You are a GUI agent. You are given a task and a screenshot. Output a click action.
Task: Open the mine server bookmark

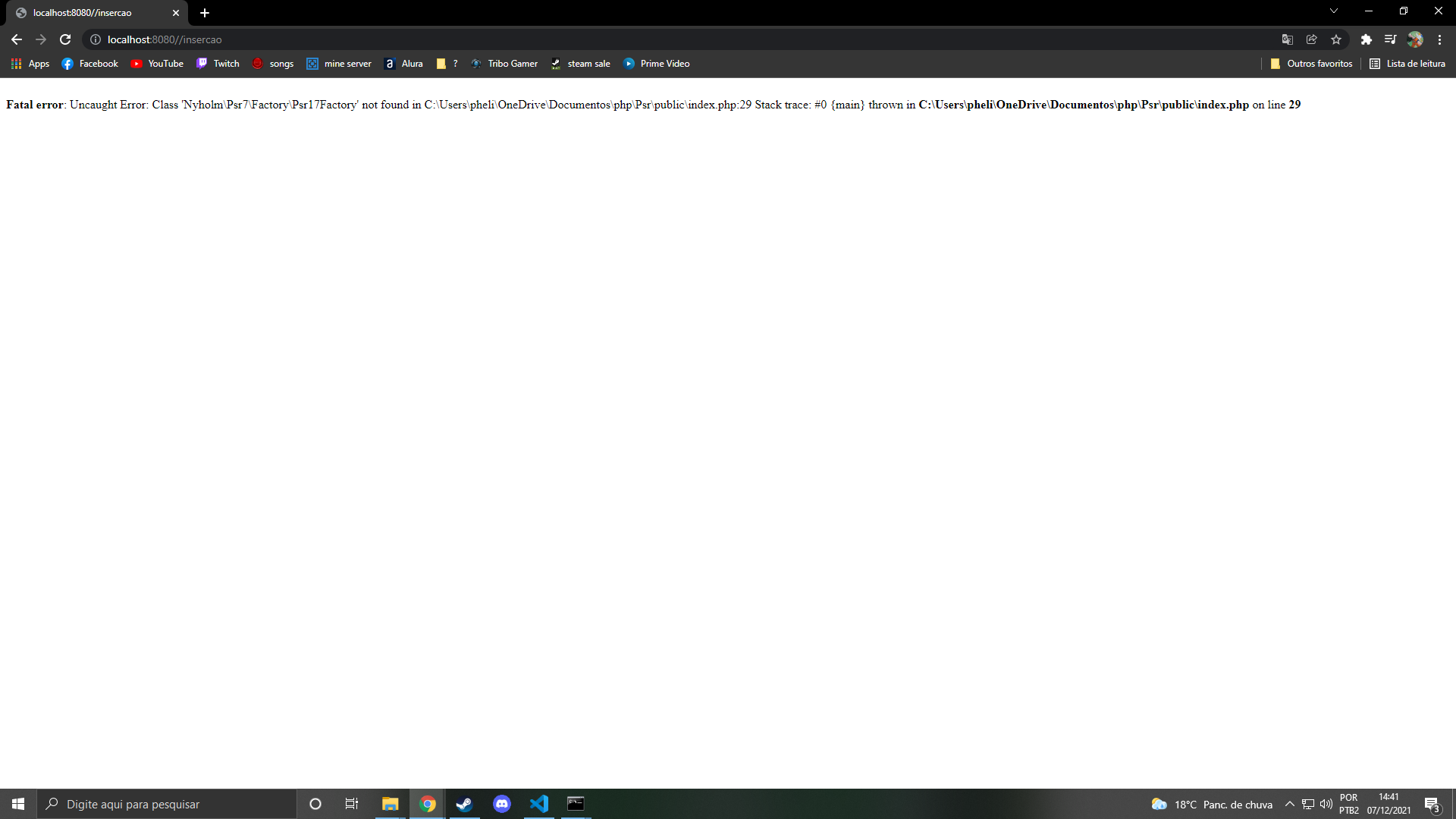[x=339, y=64]
